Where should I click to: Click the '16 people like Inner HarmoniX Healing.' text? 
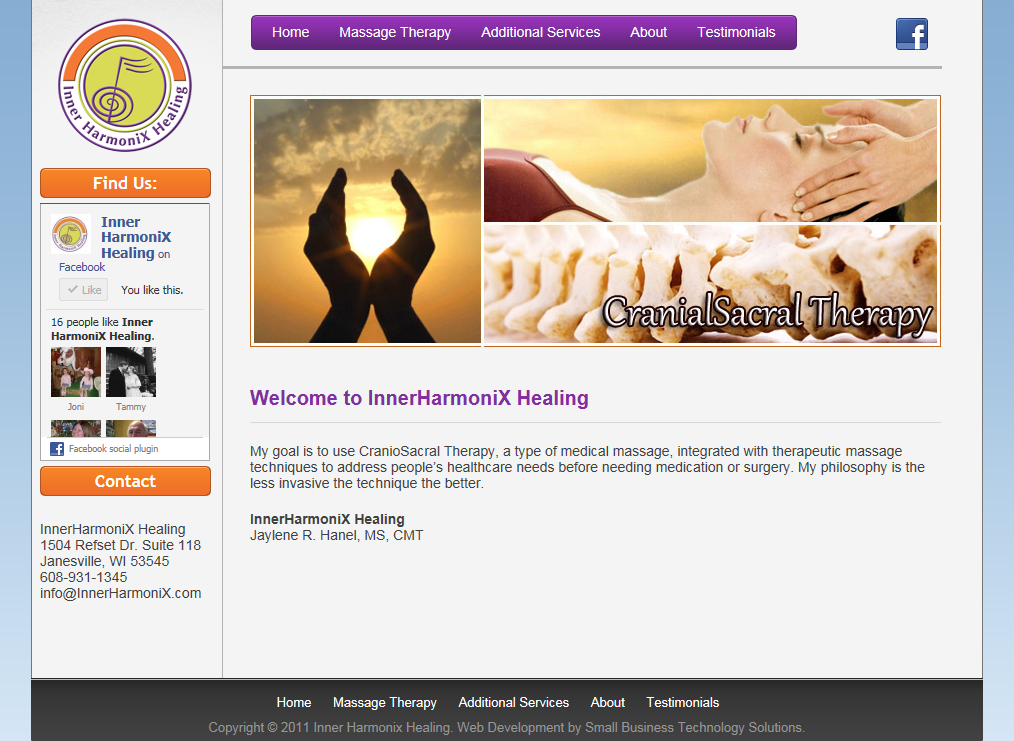pos(103,329)
